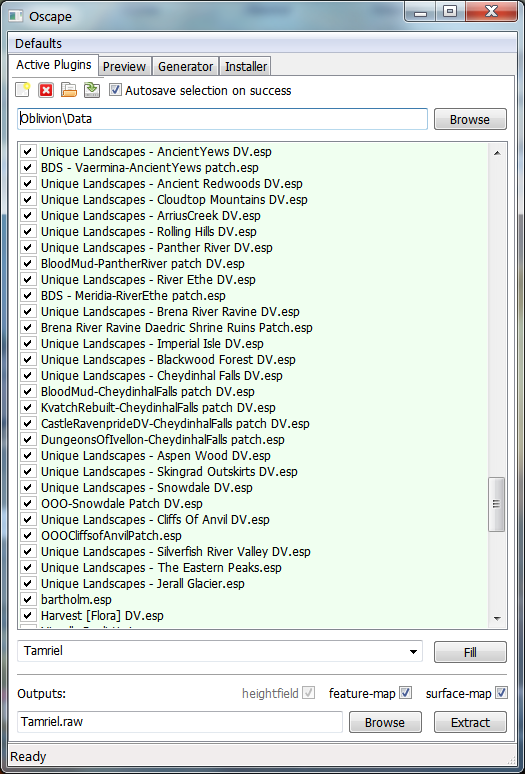This screenshot has width=525, height=774.
Task: Uncheck the surface-map output checkbox
Action: point(501,693)
